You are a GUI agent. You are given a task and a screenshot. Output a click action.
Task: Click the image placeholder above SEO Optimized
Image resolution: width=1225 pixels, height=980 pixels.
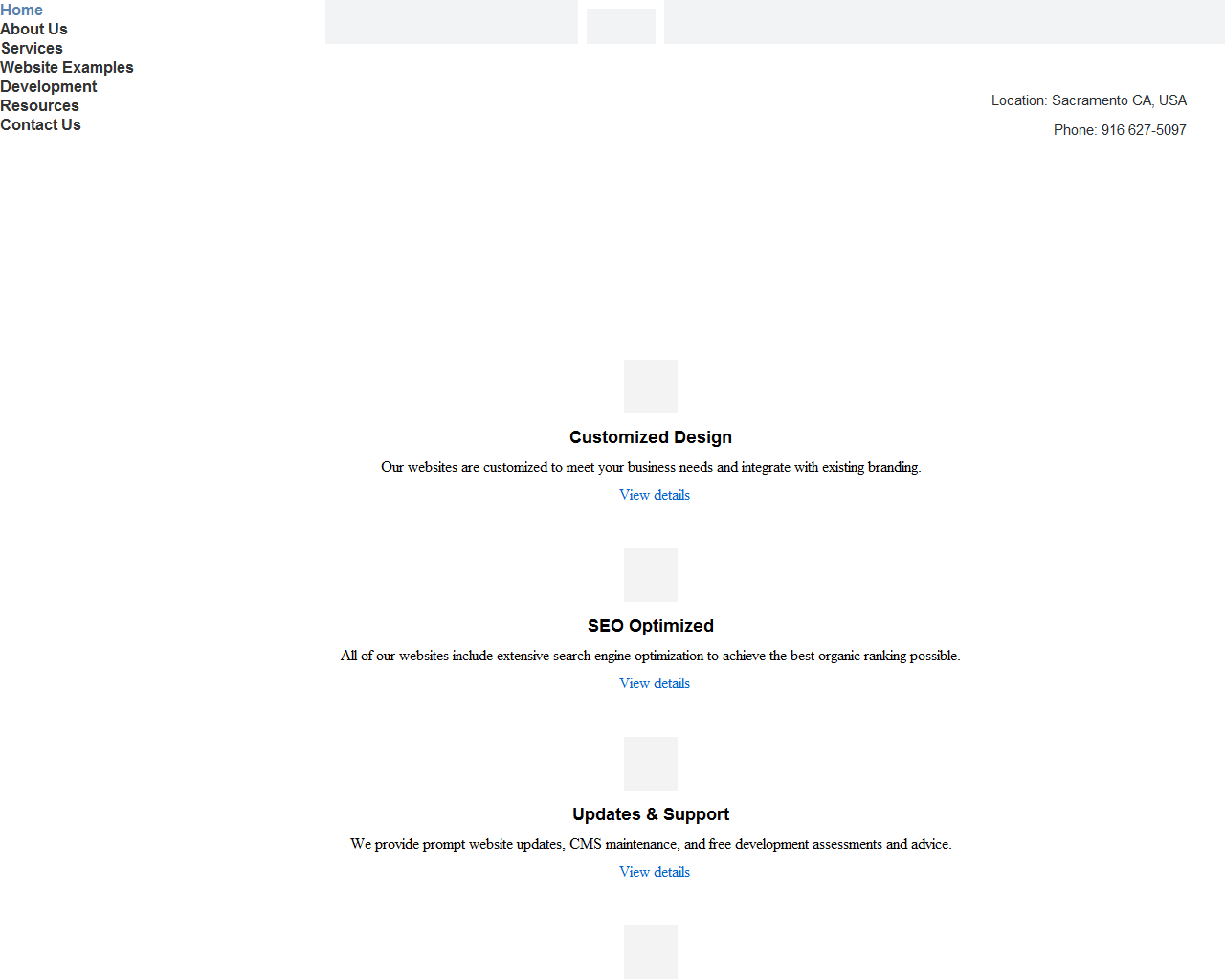coord(651,575)
